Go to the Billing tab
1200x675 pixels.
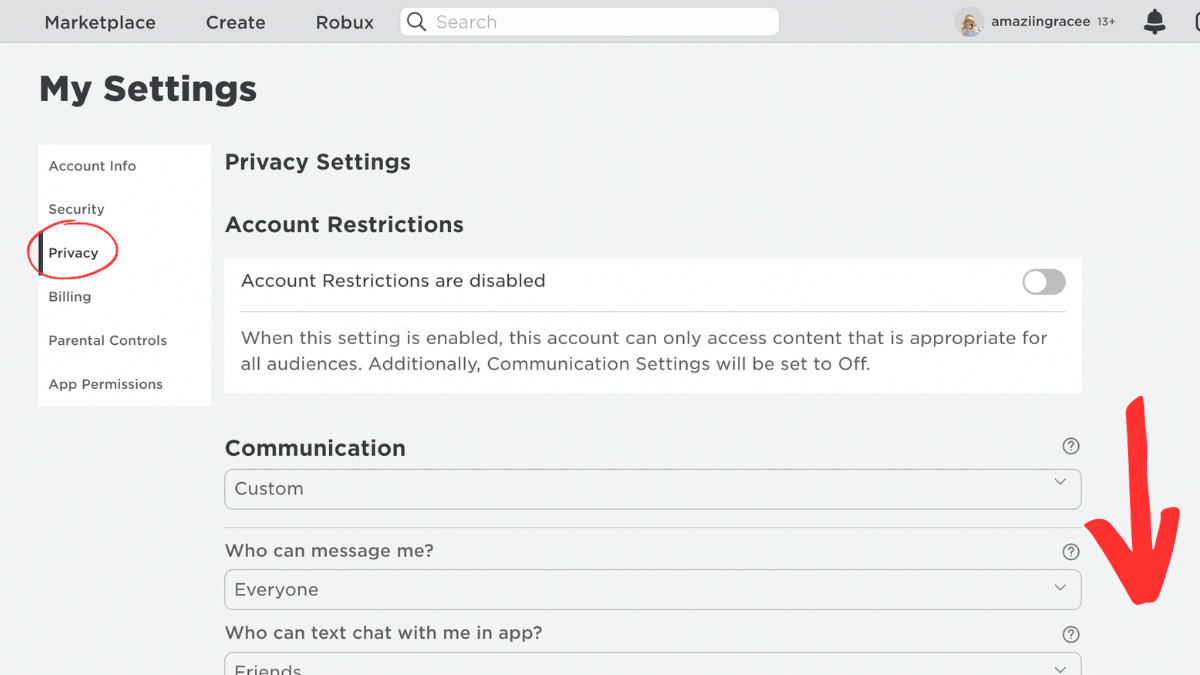click(x=70, y=297)
